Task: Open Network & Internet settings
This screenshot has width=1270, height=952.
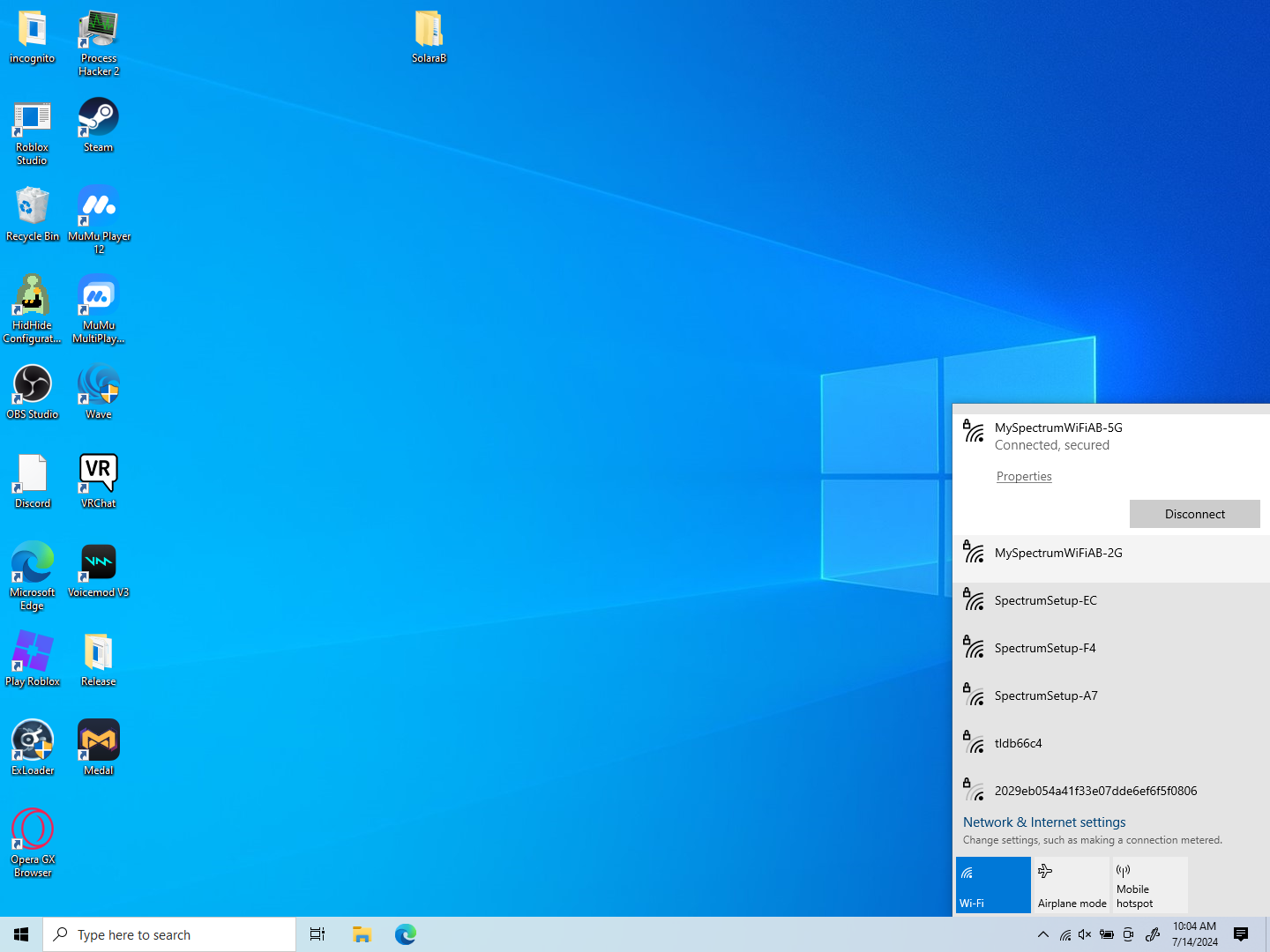Action: coord(1044,822)
